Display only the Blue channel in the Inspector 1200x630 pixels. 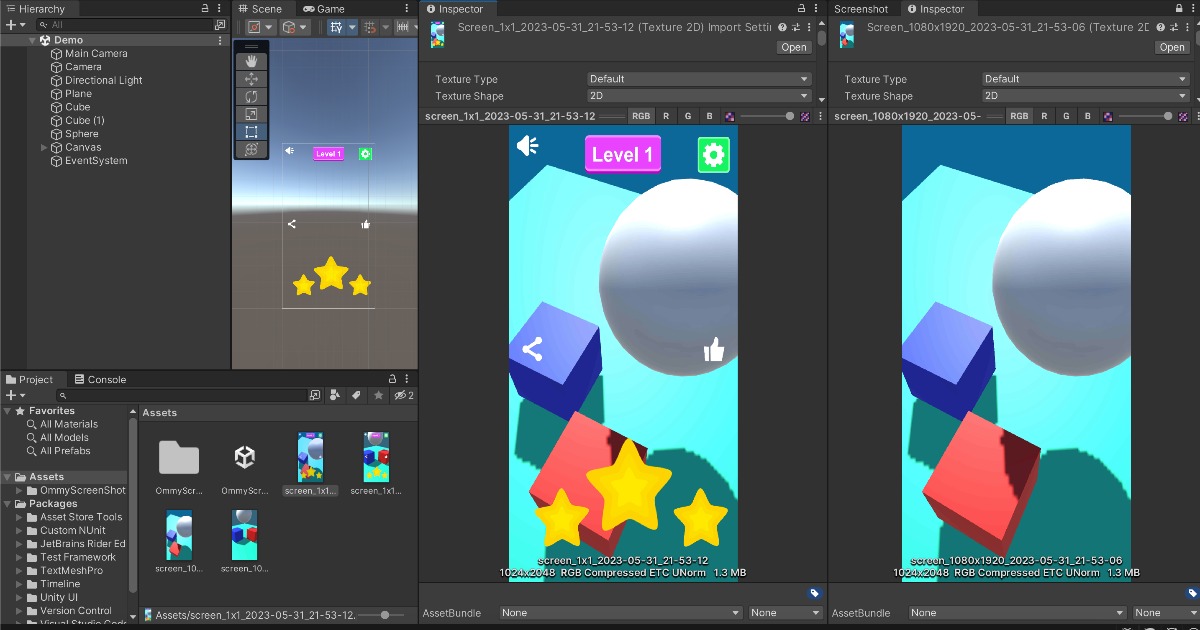pyautogui.click(x=709, y=115)
